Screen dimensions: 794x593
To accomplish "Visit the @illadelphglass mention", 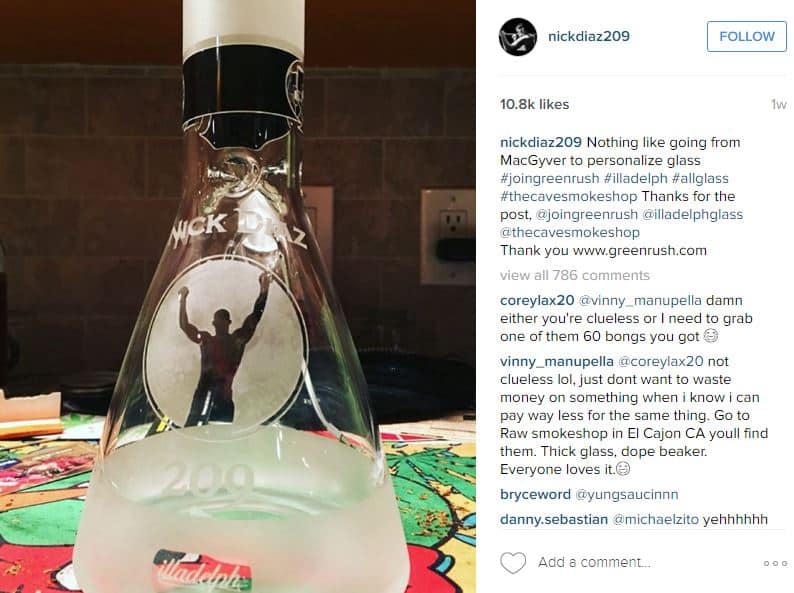I will pos(692,215).
